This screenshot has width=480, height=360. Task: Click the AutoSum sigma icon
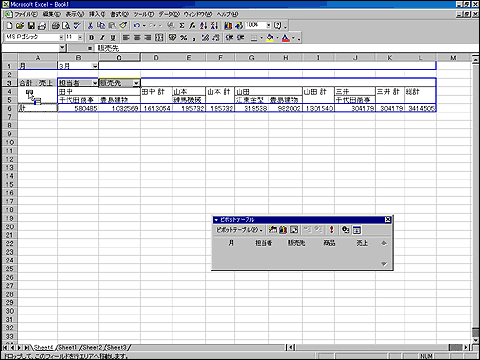[182, 26]
